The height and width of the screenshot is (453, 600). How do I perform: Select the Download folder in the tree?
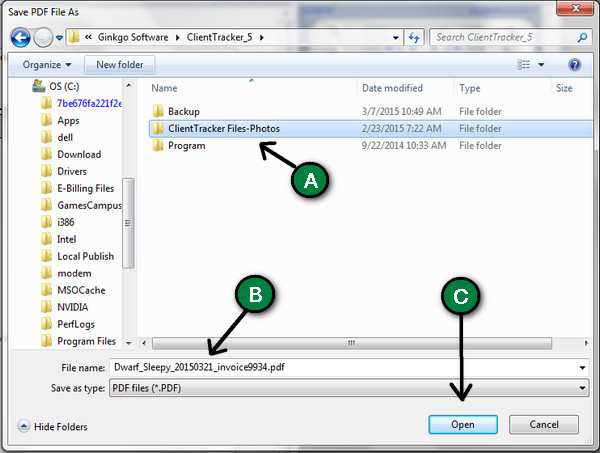(71, 154)
